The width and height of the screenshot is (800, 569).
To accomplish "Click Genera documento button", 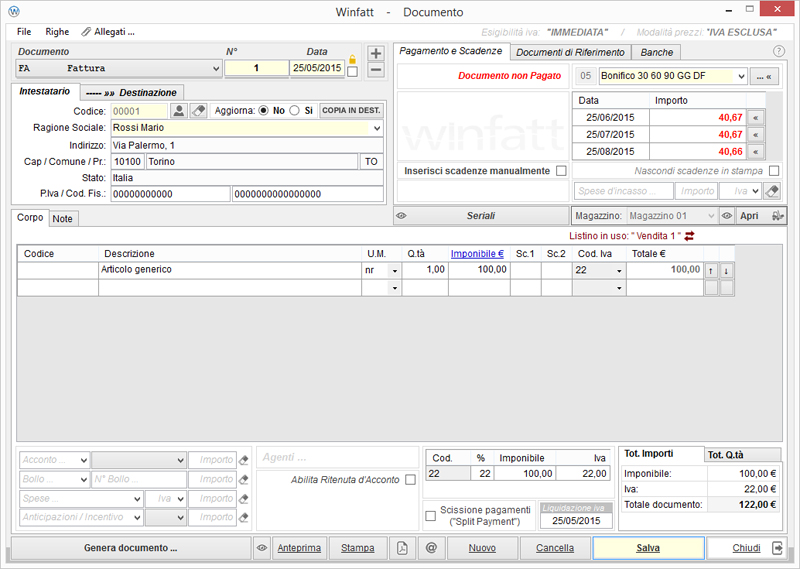I will coord(131,548).
